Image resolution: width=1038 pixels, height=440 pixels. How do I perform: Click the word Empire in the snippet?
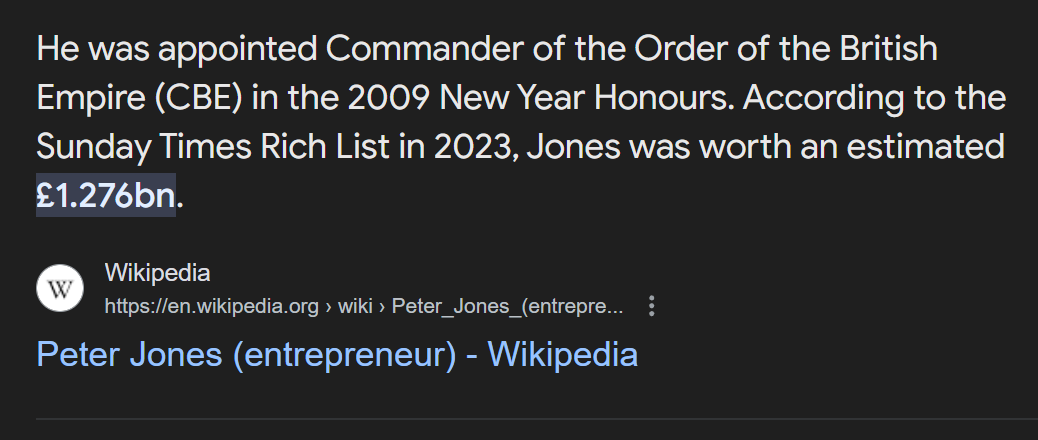pos(91,98)
